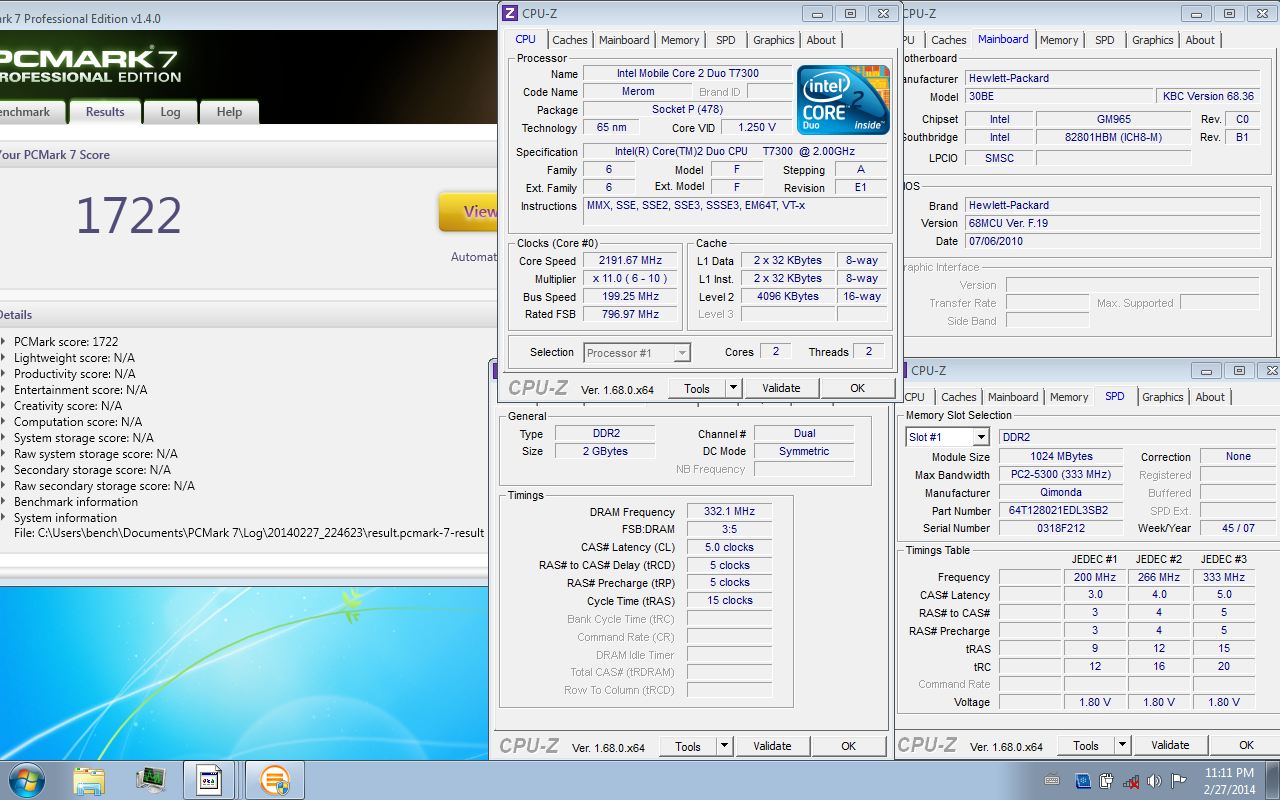The height and width of the screenshot is (800, 1280).
Task: Expand the PCMark score: 1722 row
Action: [3, 342]
